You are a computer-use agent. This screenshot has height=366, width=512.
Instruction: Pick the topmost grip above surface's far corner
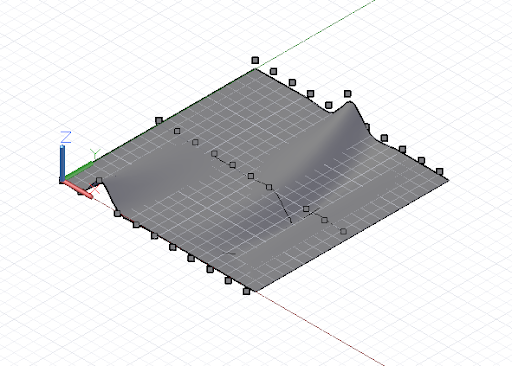tap(255, 60)
